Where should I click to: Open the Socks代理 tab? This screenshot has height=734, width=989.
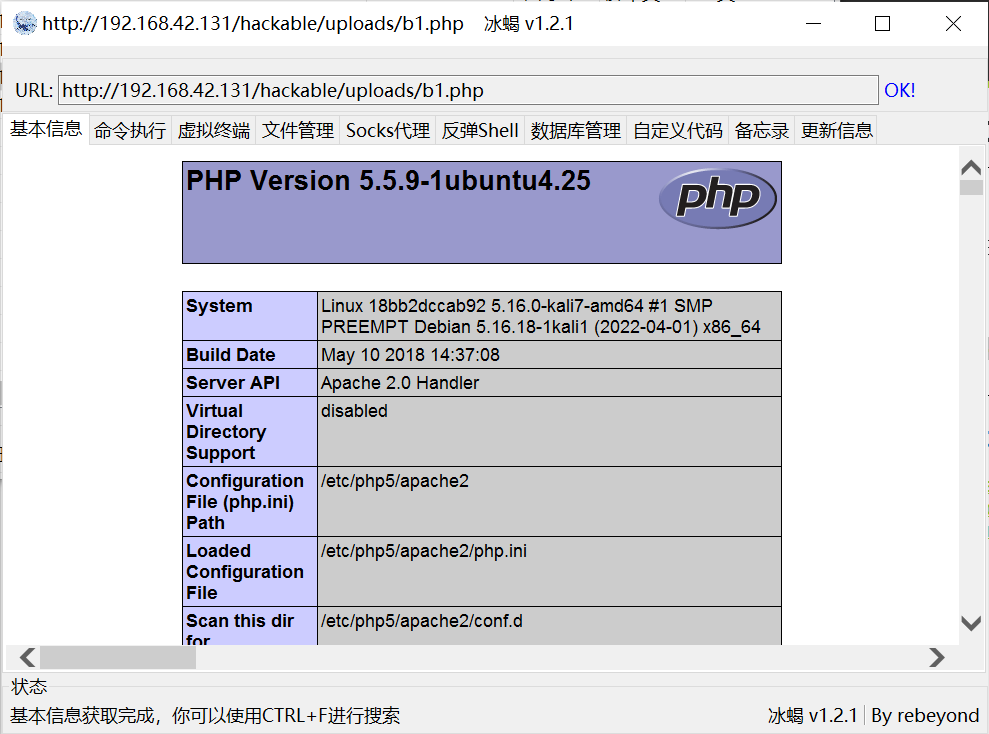click(387, 130)
